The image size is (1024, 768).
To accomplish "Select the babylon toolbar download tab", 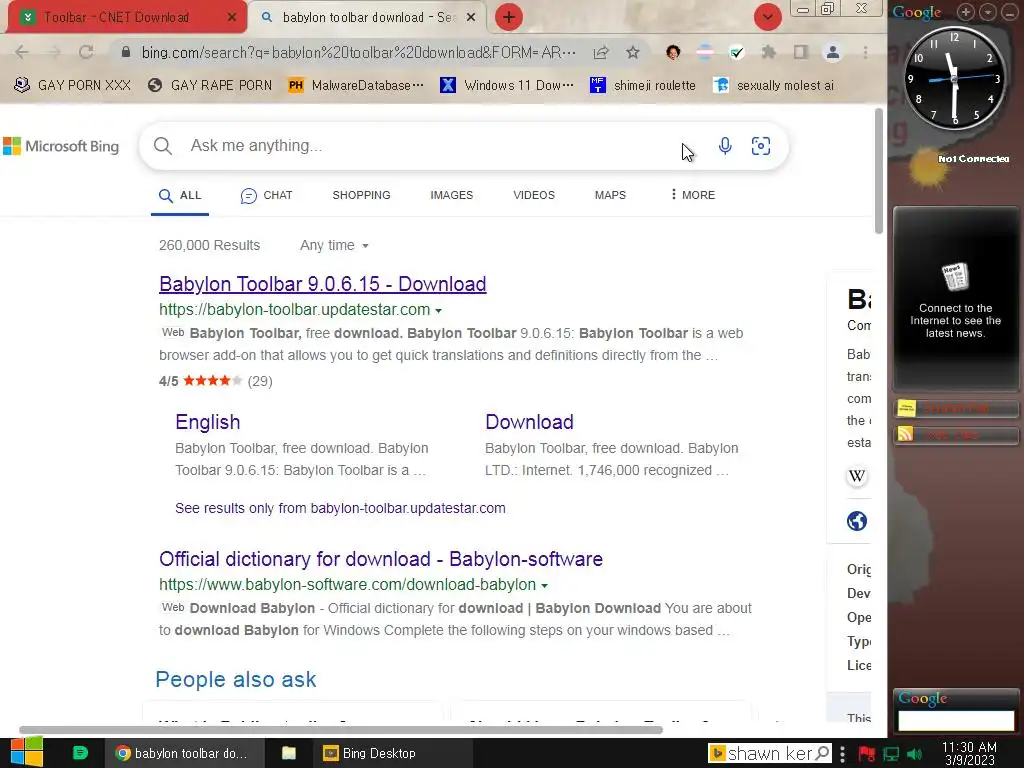I will (368, 18).
